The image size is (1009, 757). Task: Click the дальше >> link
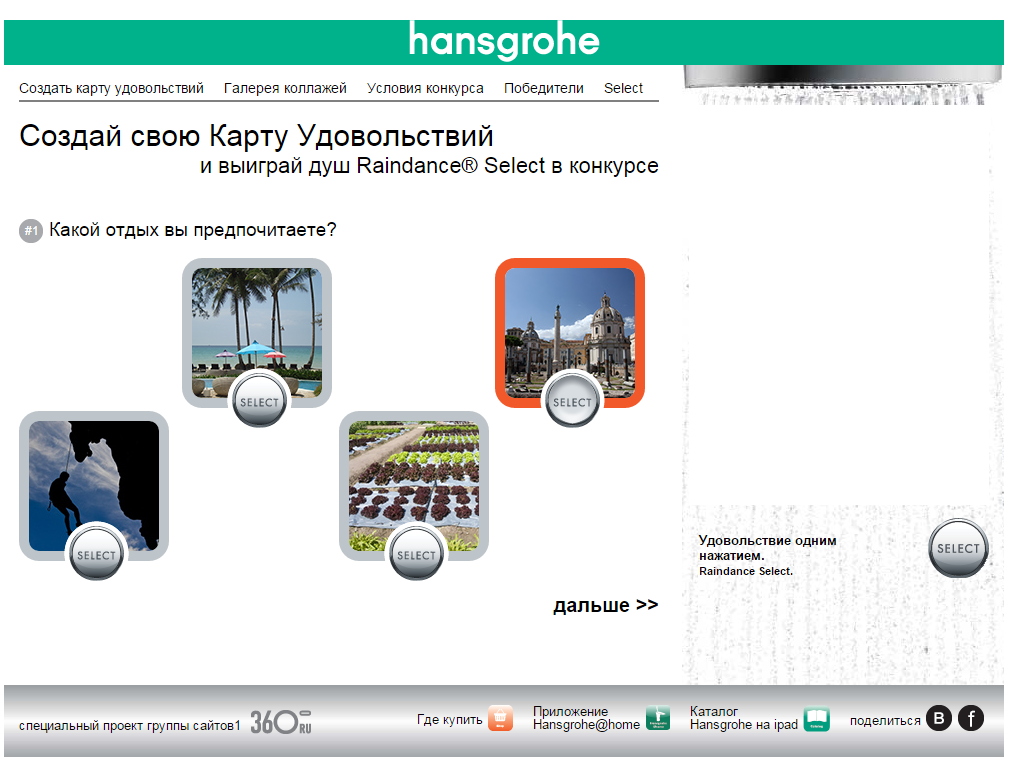[x=605, y=604]
